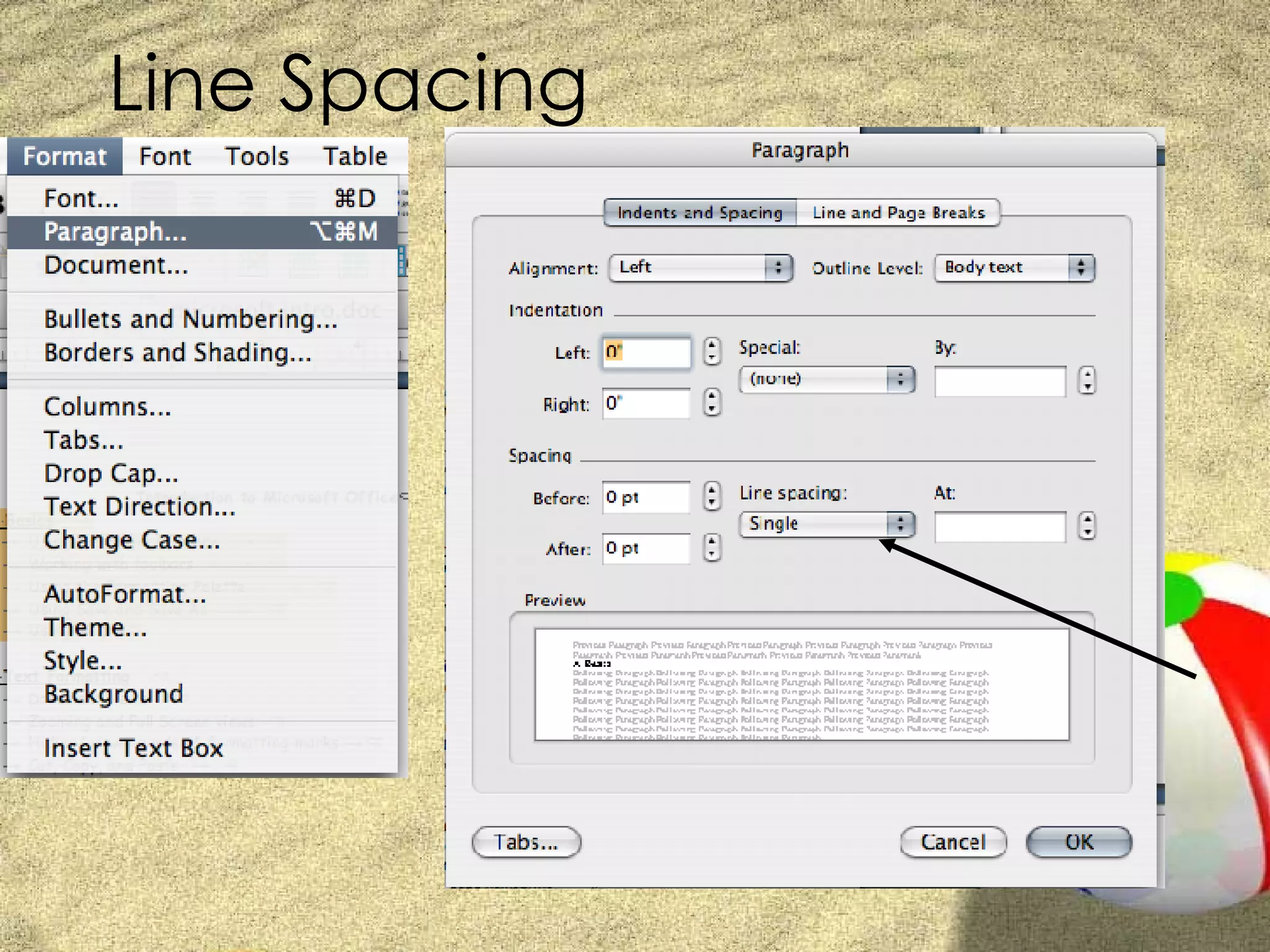Click the Tabs... button in dialog
1270x952 pixels.
526,842
